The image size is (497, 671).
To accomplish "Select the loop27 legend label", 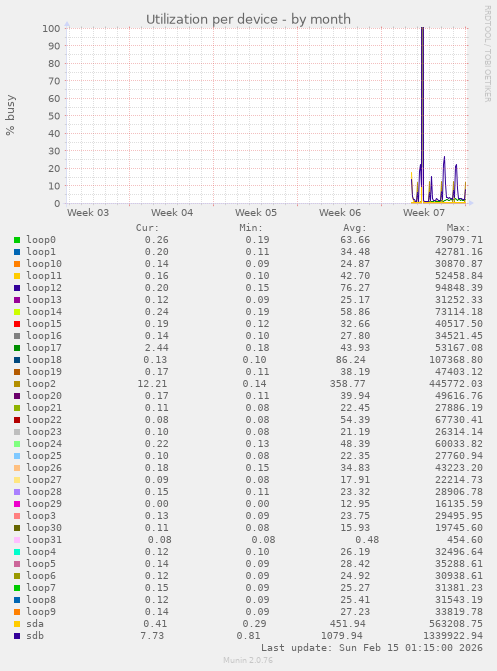I will pyautogui.click(x=44, y=480).
